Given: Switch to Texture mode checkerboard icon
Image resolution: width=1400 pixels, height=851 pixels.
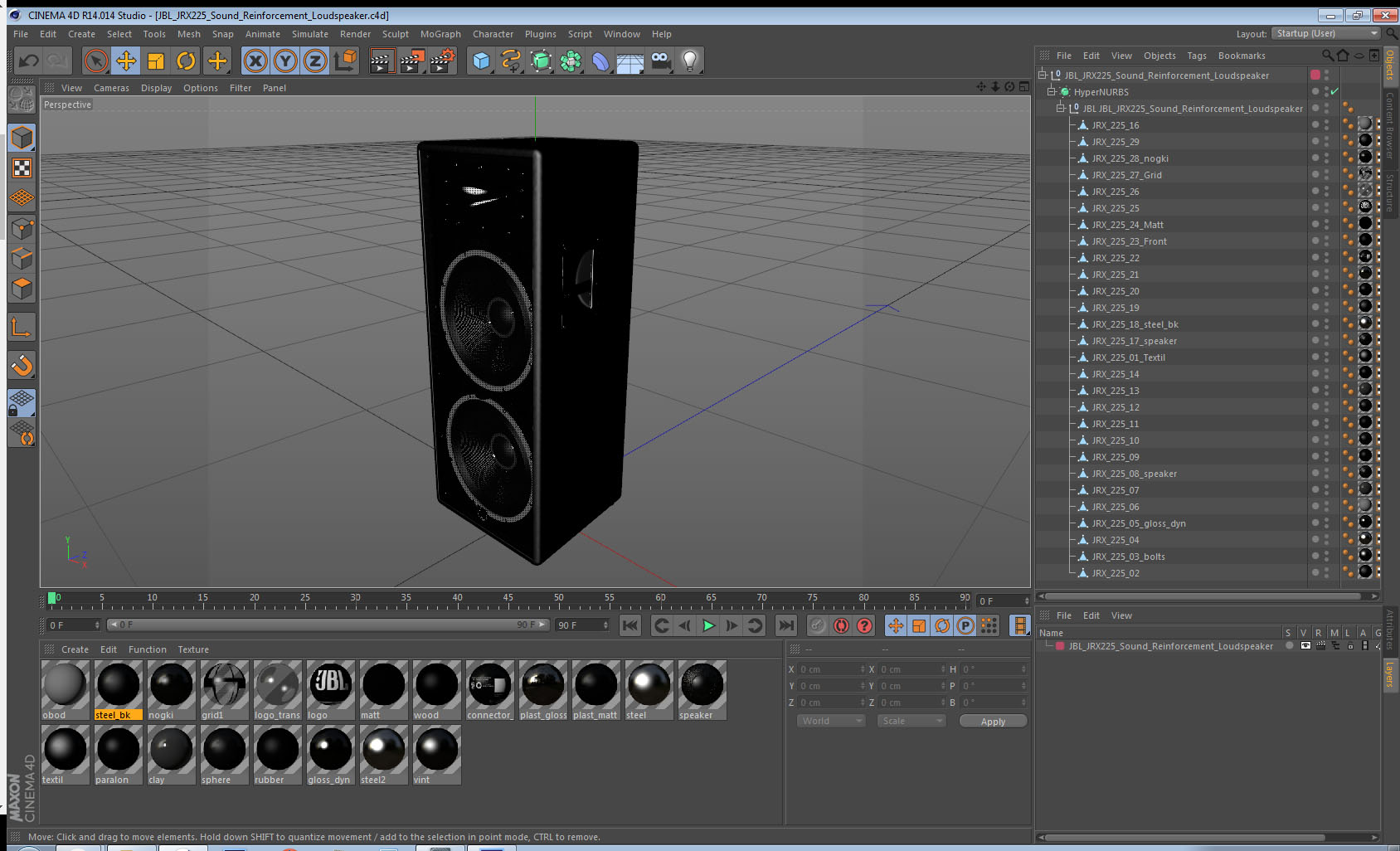Looking at the screenshot, I should (x=22, y=168).
